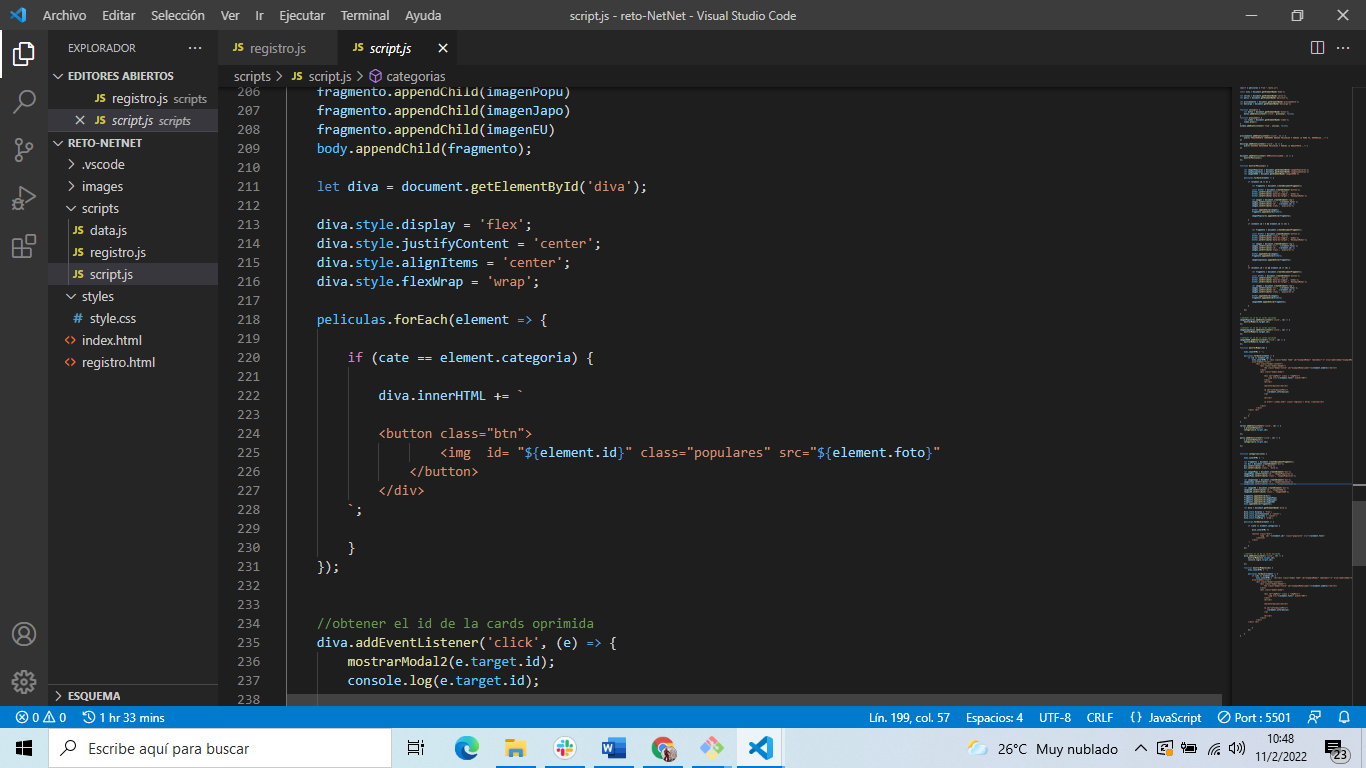The height and width of the screenshot is (768, 1366).
Task: Open Task View on the taskbar
Action: click(416, 748)
